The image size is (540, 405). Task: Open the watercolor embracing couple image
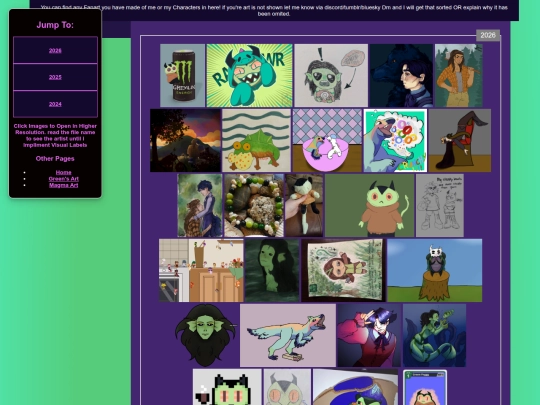(x=200, y=205)
